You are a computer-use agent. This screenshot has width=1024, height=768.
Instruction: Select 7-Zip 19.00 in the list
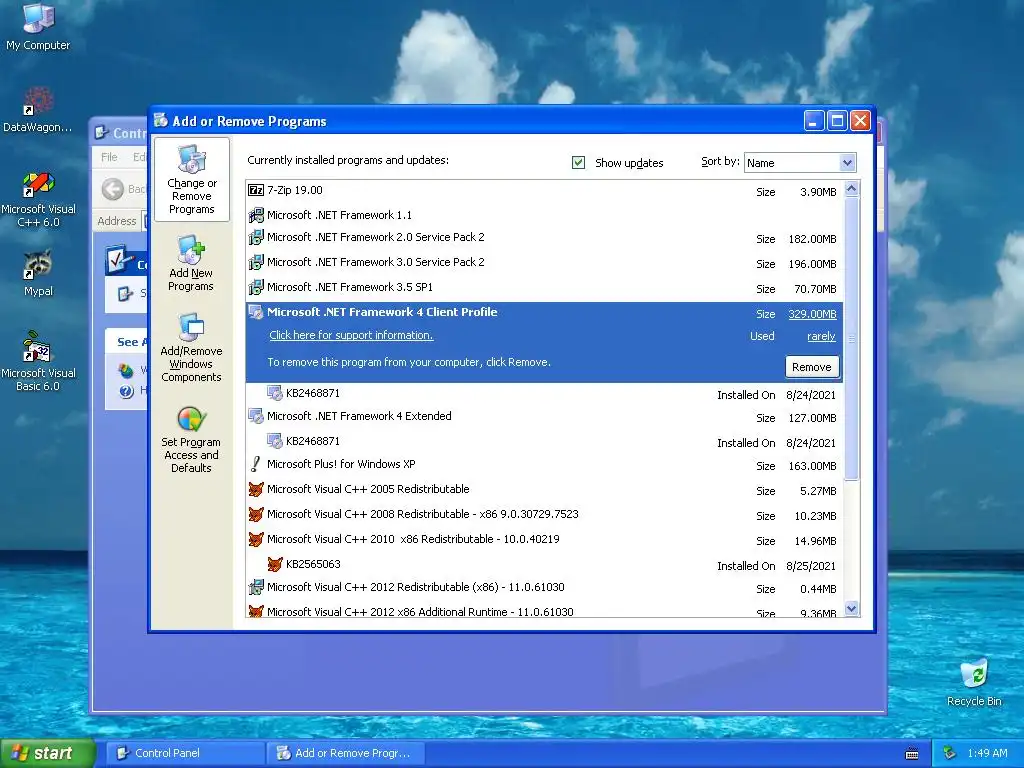(x=545, y=191)
